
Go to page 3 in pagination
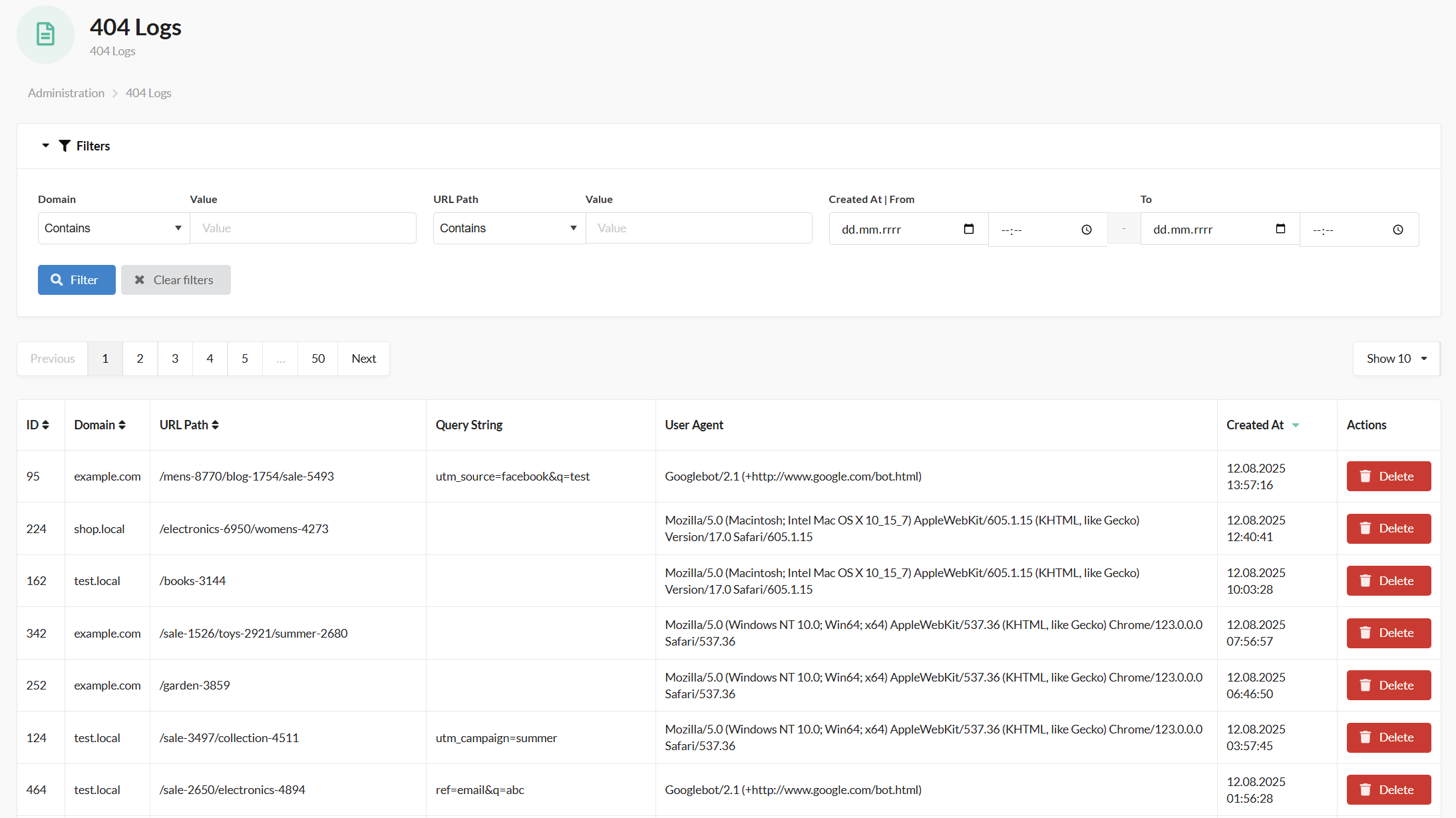[x=175, y=359]
